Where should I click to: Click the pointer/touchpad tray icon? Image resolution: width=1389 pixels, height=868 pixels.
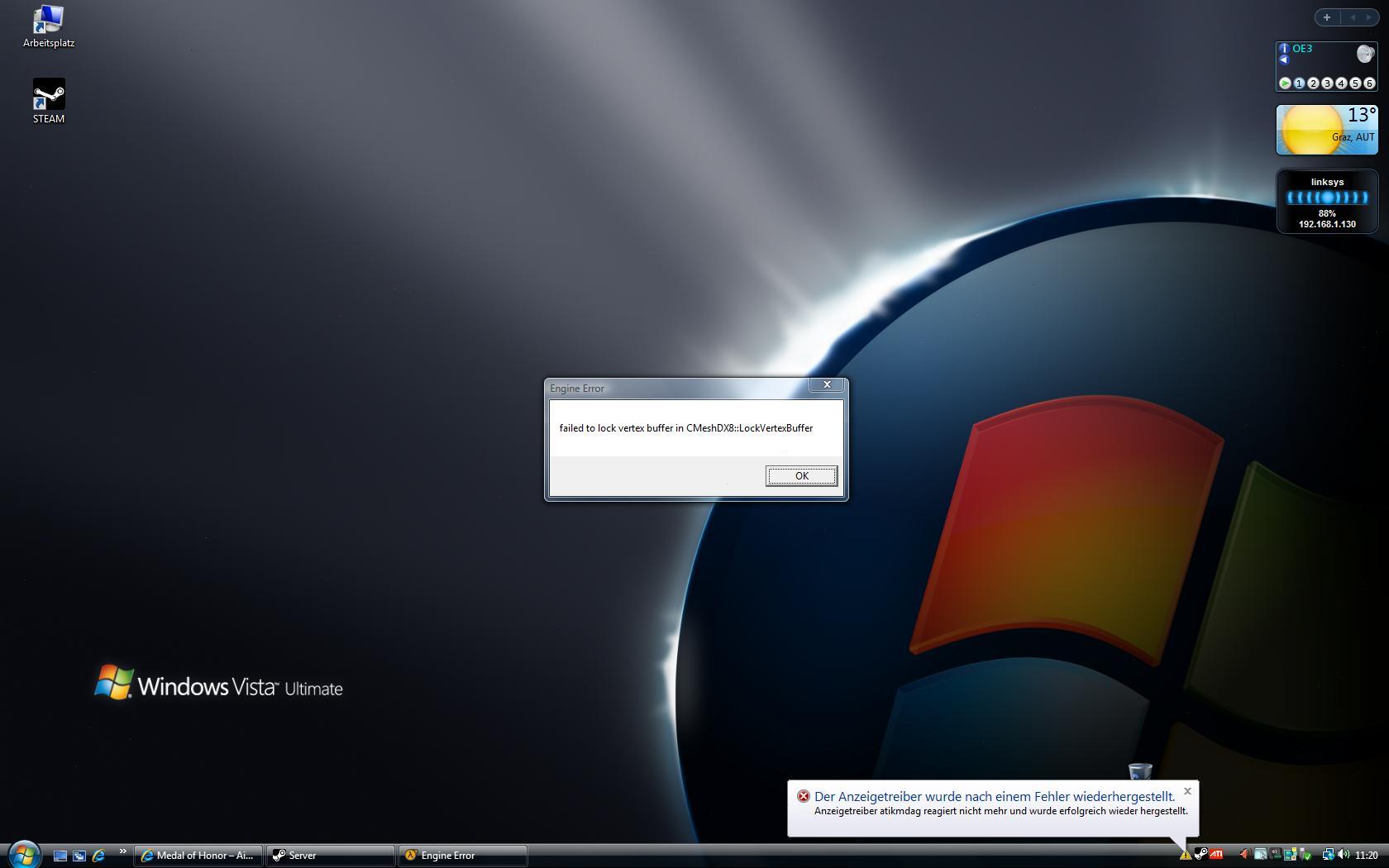tap(1261, 855)
